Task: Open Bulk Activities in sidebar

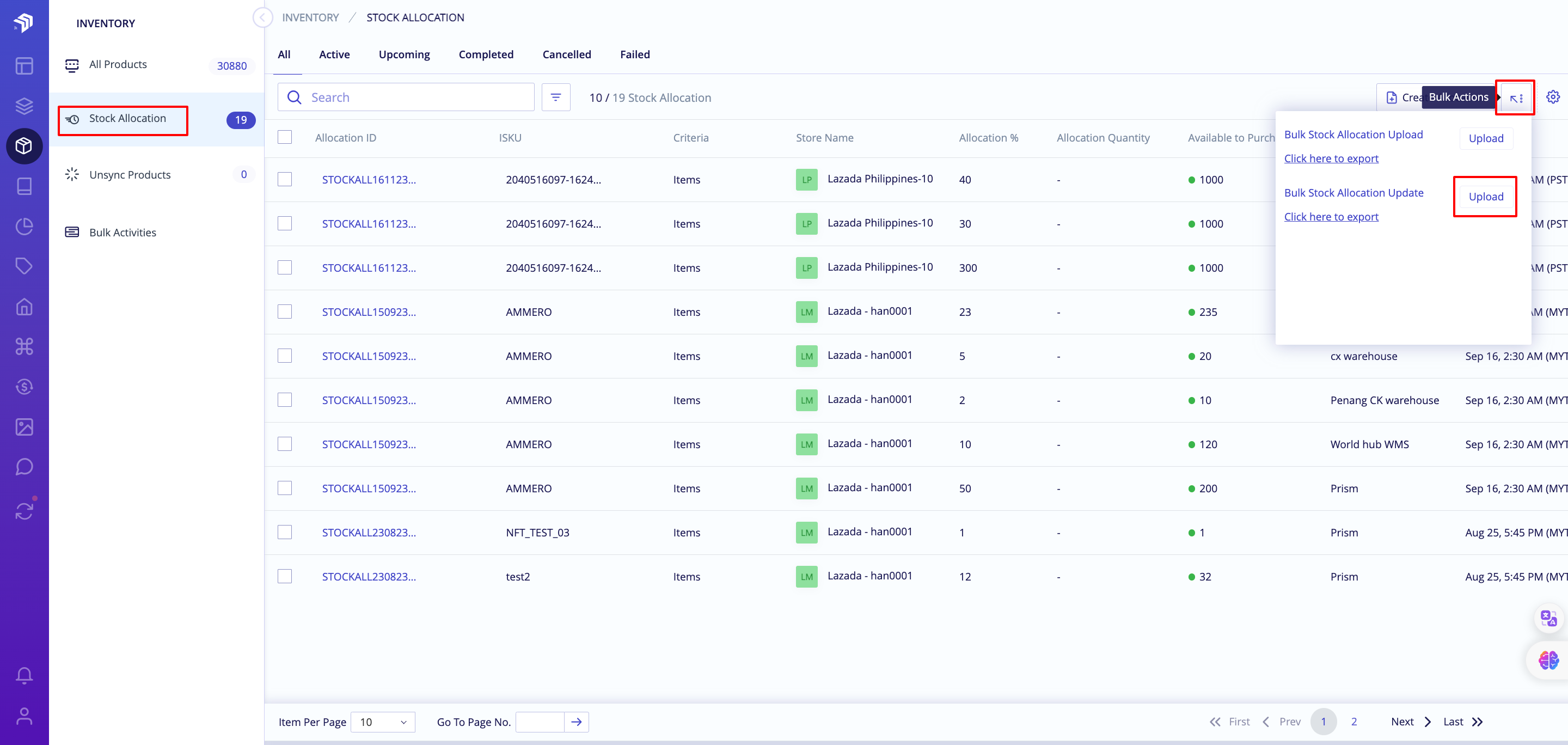Action: click(157, 233)
